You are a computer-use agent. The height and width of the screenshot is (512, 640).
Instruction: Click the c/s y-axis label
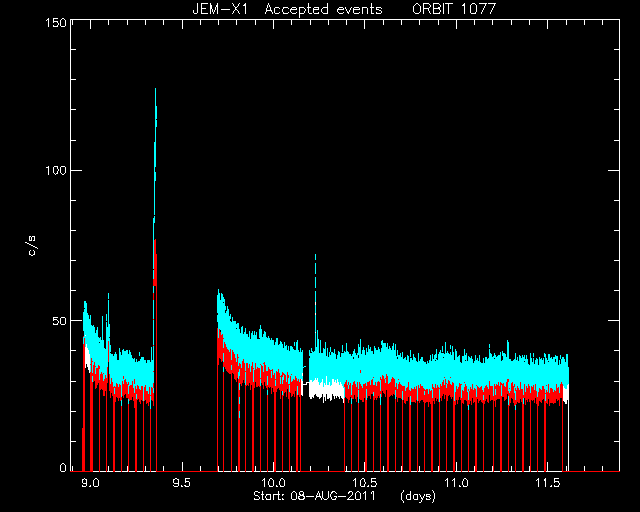click(32, 246)
